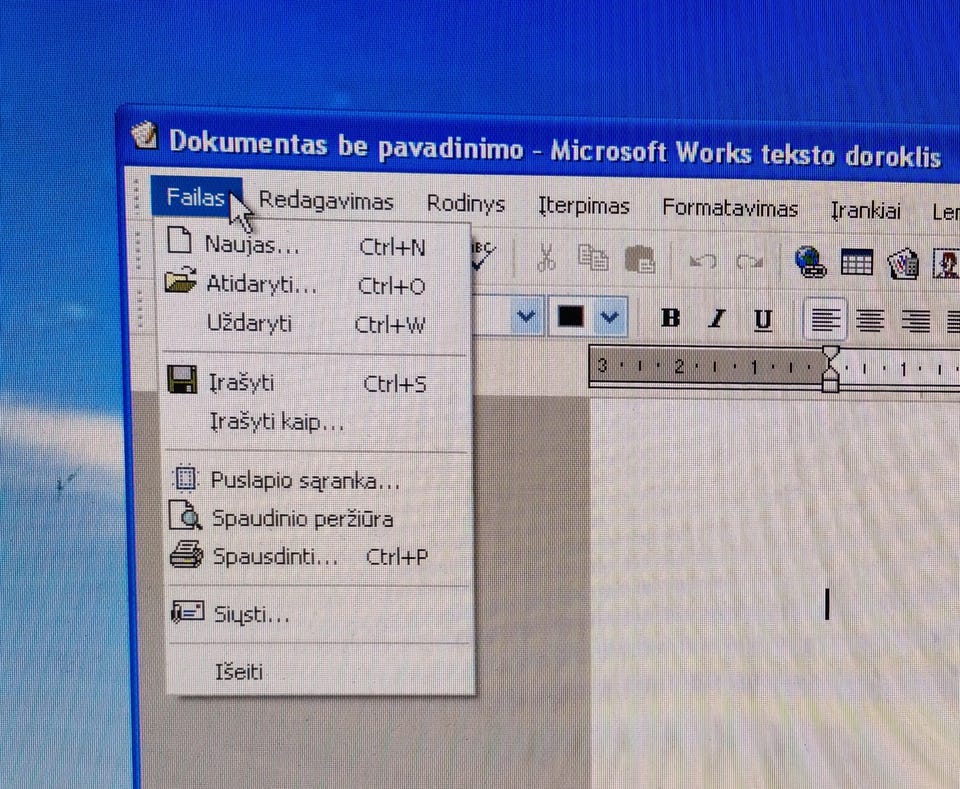
Task: Center align the text
Action: tap(870, 321)
